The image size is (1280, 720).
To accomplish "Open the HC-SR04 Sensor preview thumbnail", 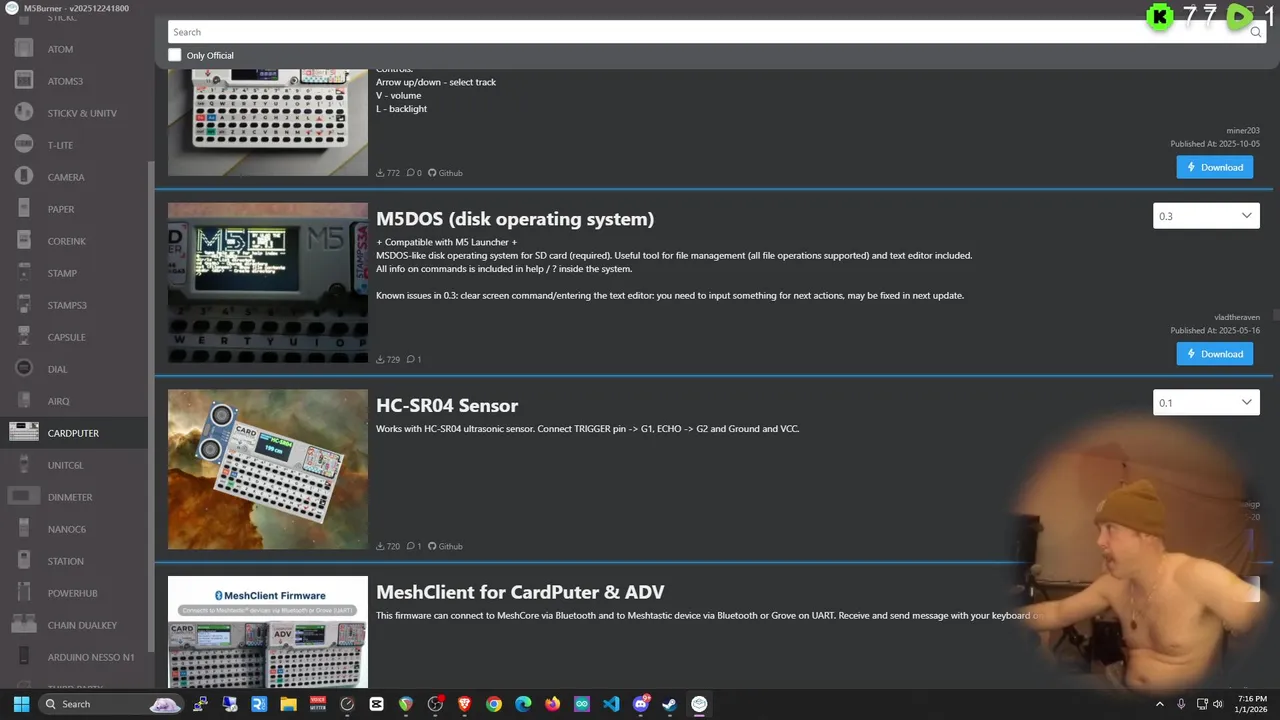I will tap(268, 469).
